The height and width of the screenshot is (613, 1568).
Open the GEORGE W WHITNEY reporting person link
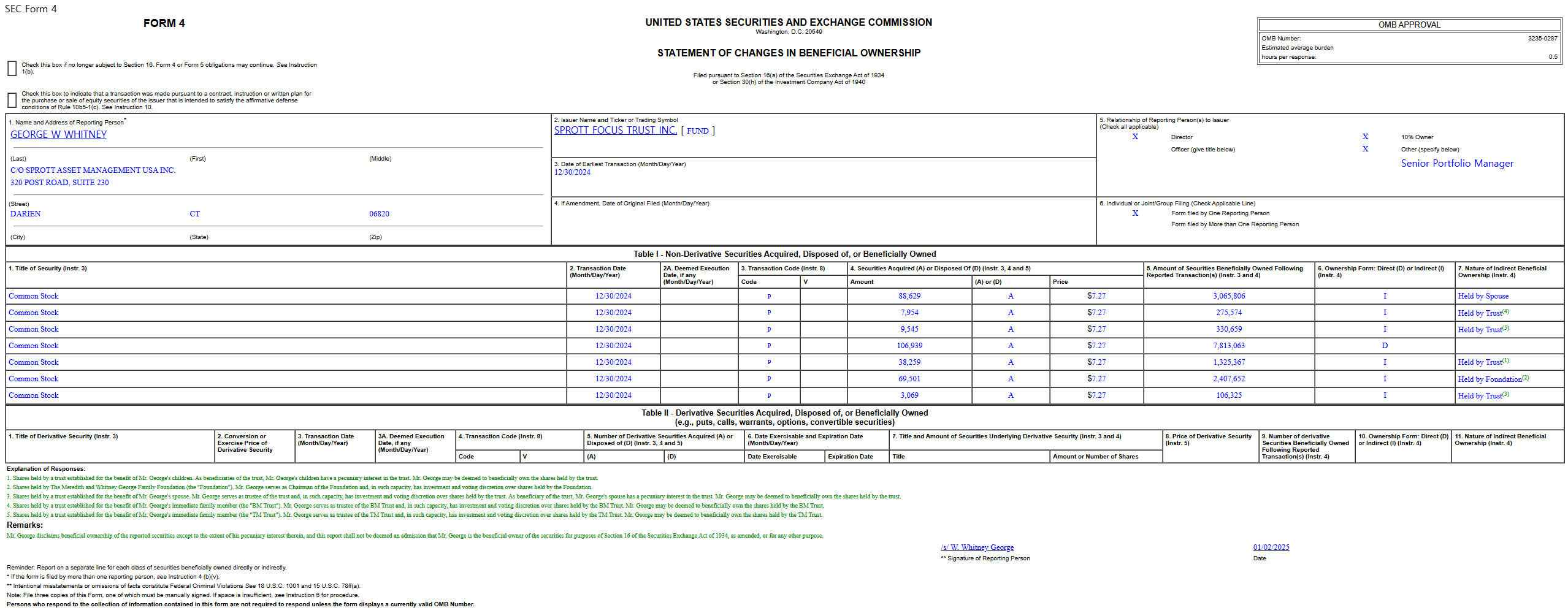pyautogui.click(x=58, y=134)
